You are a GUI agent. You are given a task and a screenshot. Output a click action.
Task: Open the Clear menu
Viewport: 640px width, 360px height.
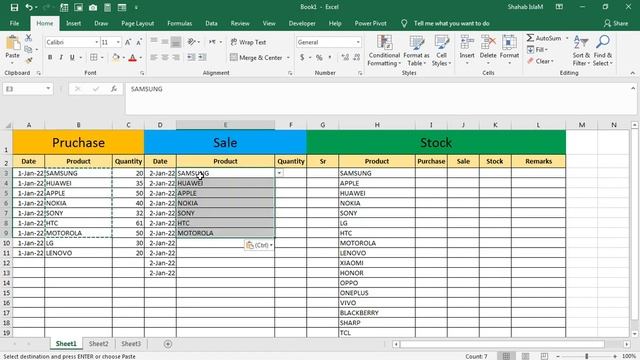[540, 61]
